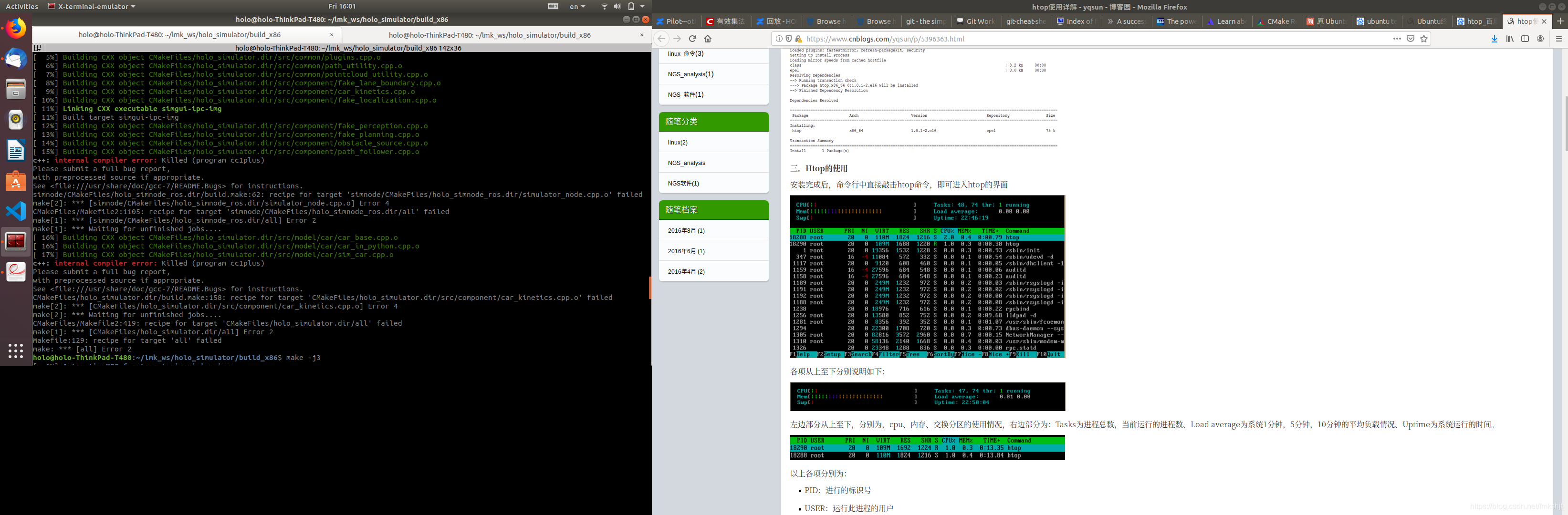This screenshot has width=1568, height=515.
Task: Switch to the second terminal tab
Action: tap(490, 35)
